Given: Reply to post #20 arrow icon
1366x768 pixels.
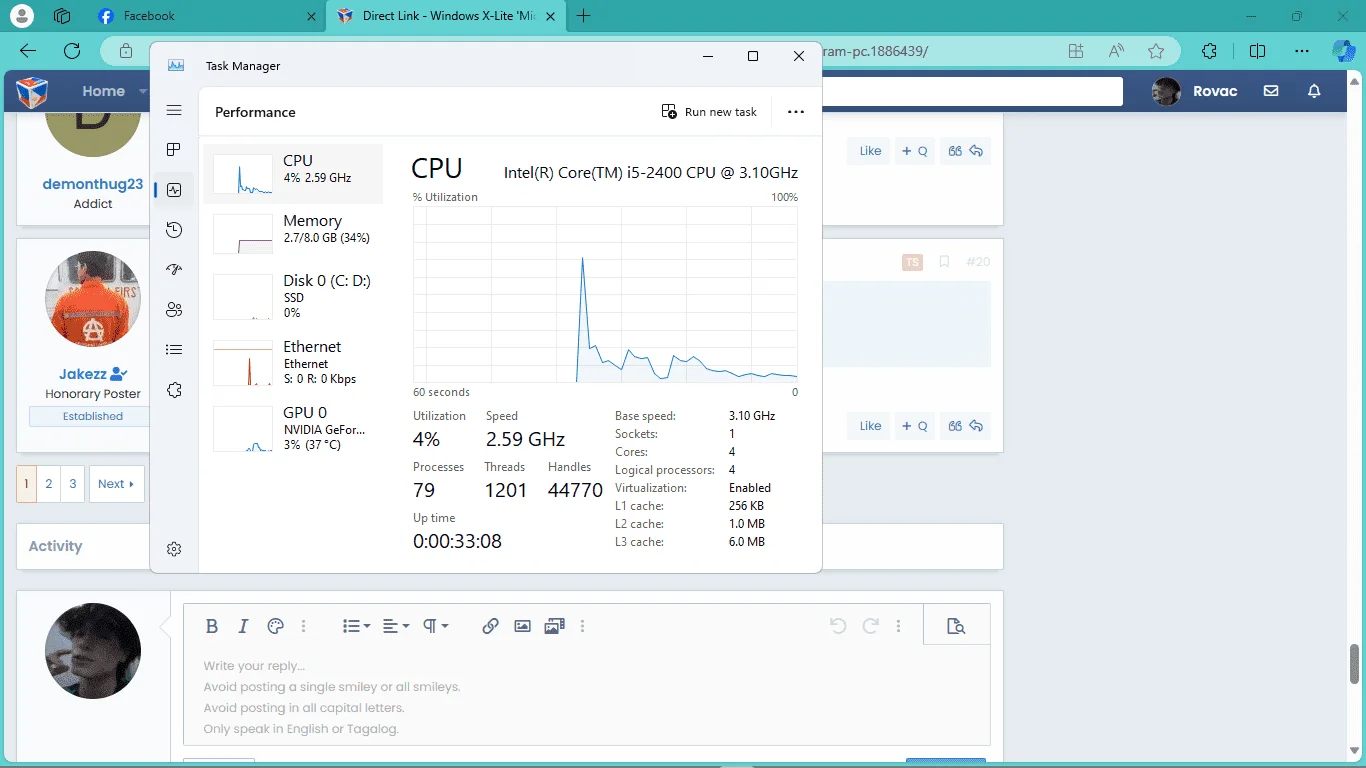Looking at the screenshot, I should [x=977, y=426].
